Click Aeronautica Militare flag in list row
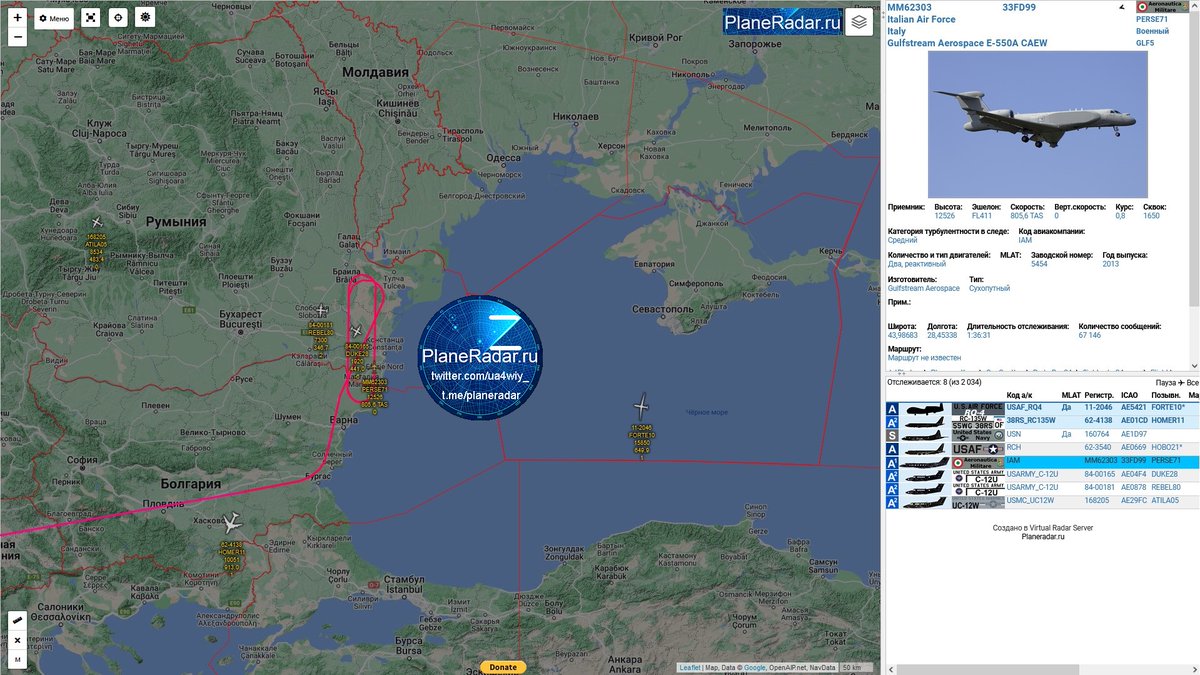The height and width of the screenshot is (675, 1200). pos(978,462)
